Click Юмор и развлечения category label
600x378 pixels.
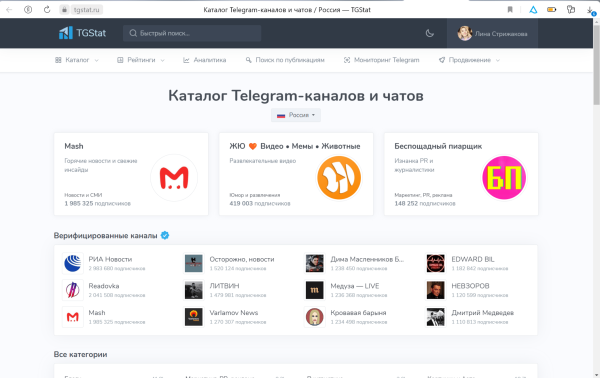pyautogui.click(x=255, y=195)
